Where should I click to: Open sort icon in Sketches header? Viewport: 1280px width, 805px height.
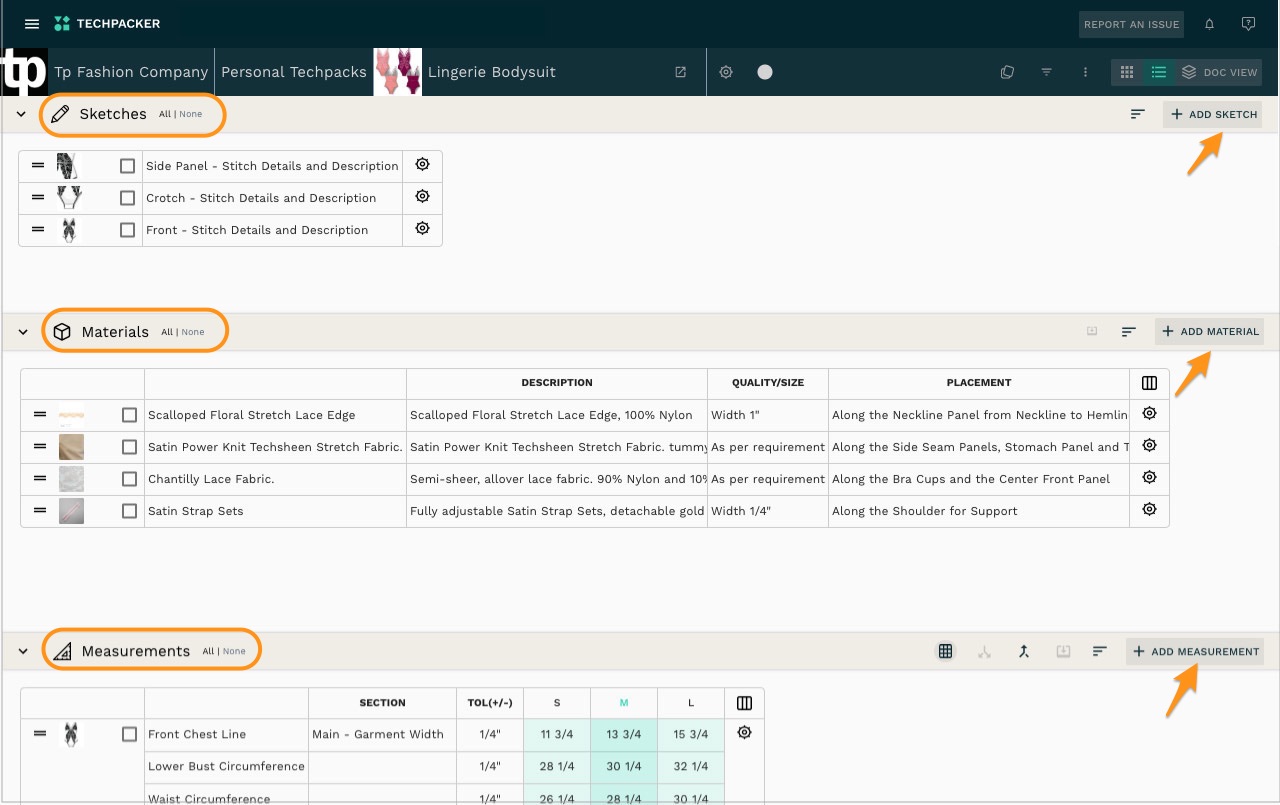pyautogui.click(x=1137, y=114)
